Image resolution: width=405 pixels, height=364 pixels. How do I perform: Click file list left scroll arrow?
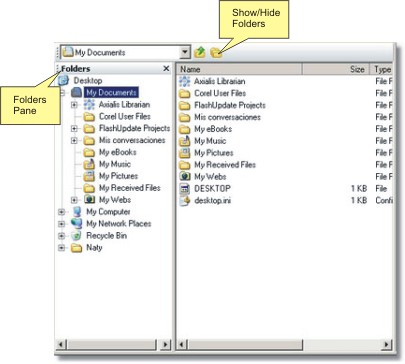pyautogui.click(x=182, y=344)
